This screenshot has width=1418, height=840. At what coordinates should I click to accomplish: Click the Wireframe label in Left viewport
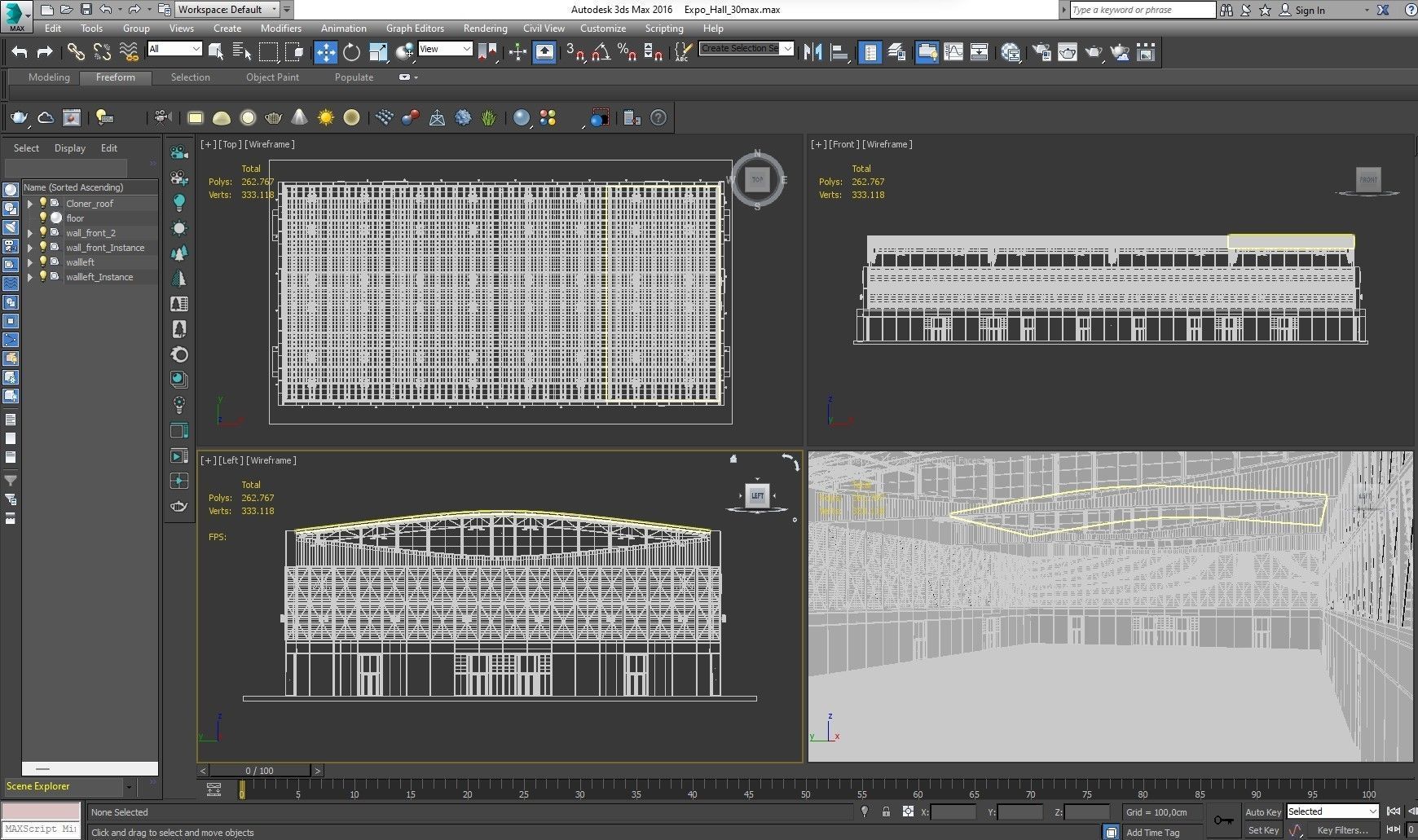[x=271, y=460]
